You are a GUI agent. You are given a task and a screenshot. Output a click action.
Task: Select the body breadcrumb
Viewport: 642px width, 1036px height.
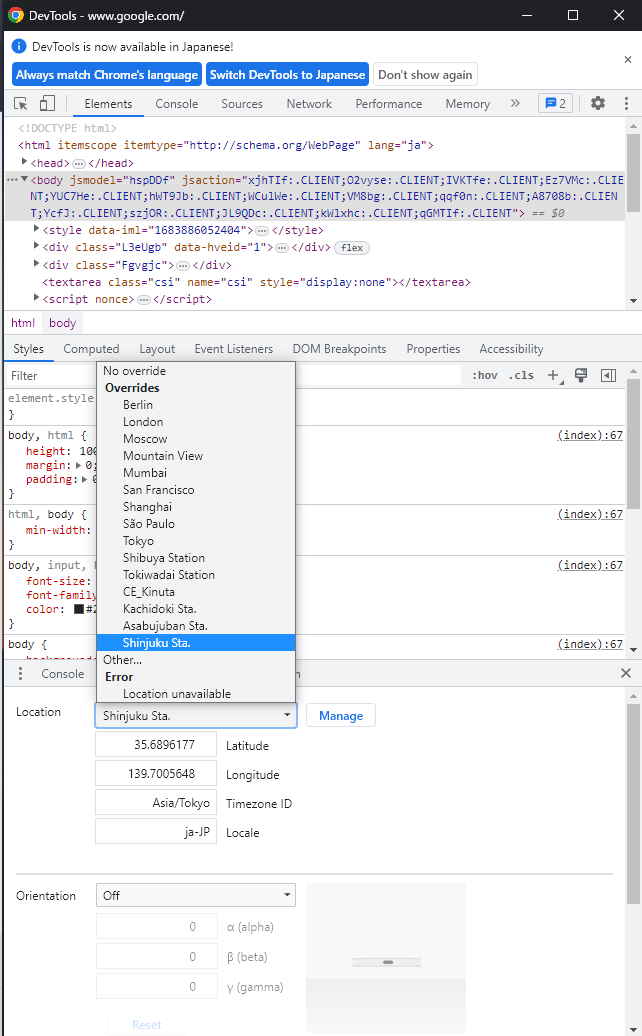pyautogui.click(x=63, y=322)
